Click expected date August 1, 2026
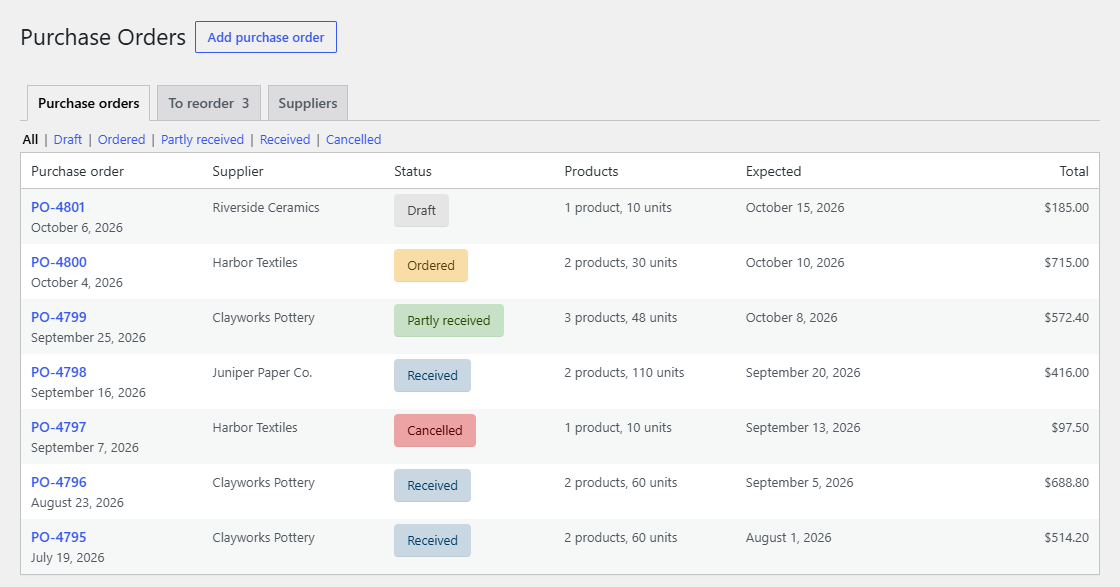The image size is (1120, 587). (x=789, y=538)
